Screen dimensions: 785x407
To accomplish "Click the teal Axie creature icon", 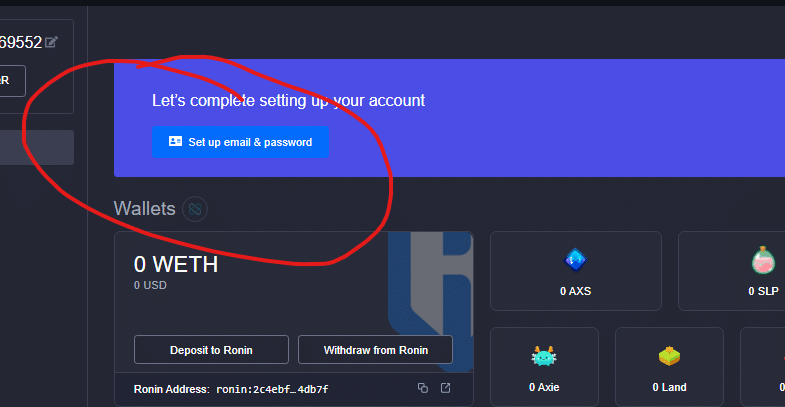I will [544, 356].
